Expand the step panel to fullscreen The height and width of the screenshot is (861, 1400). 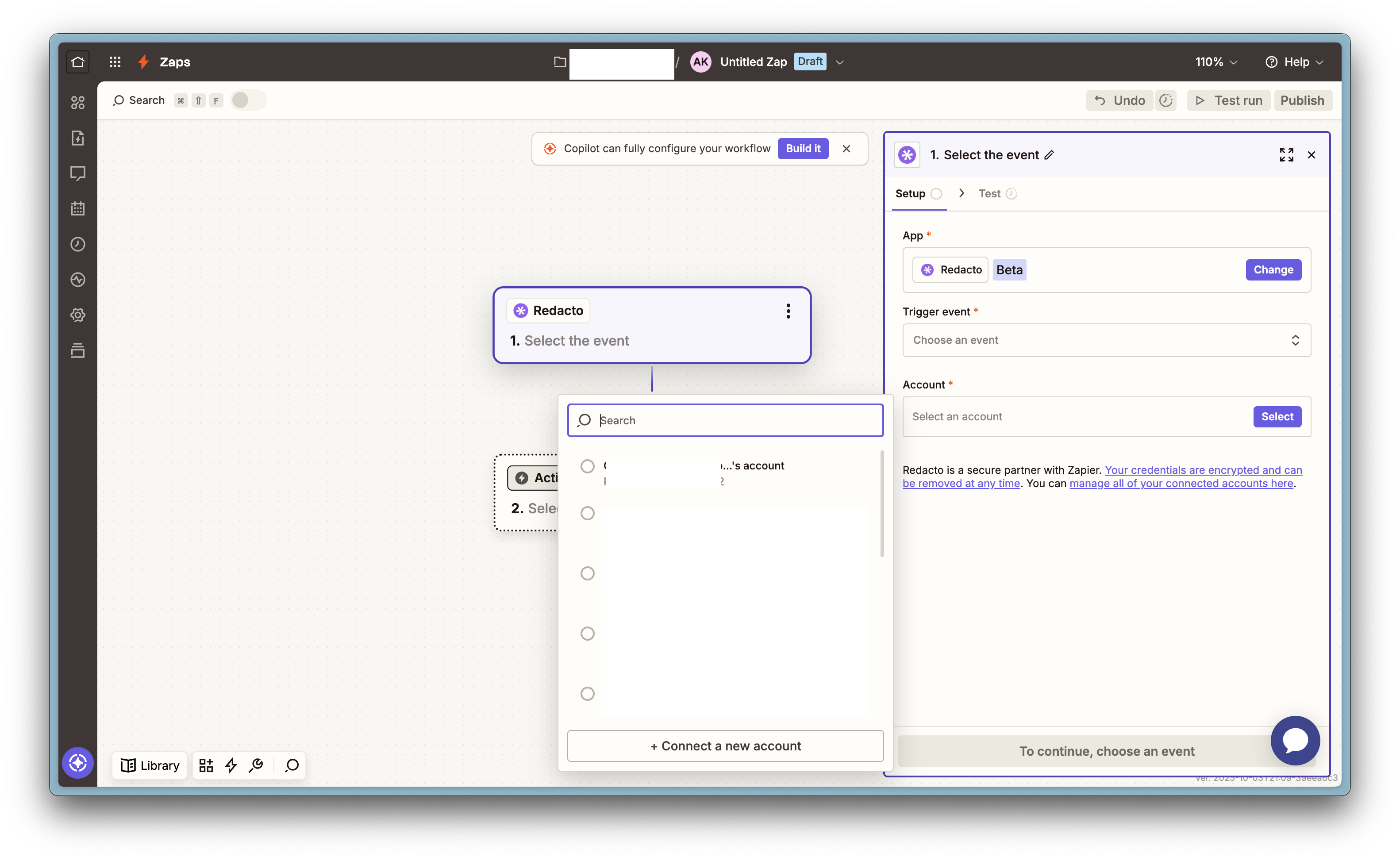(1286, 155)
